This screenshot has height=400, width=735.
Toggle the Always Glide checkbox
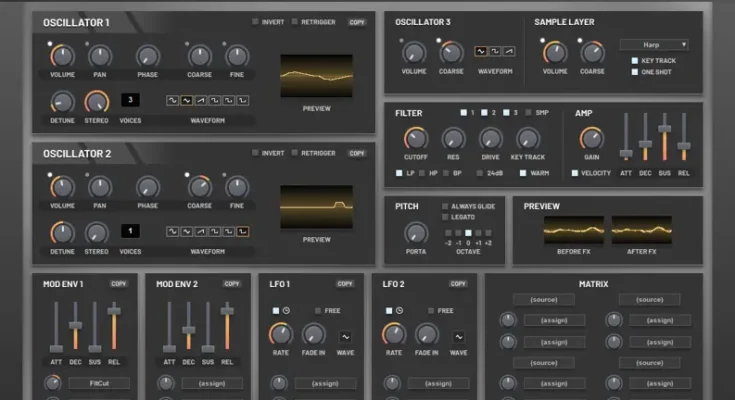(446, 205)
